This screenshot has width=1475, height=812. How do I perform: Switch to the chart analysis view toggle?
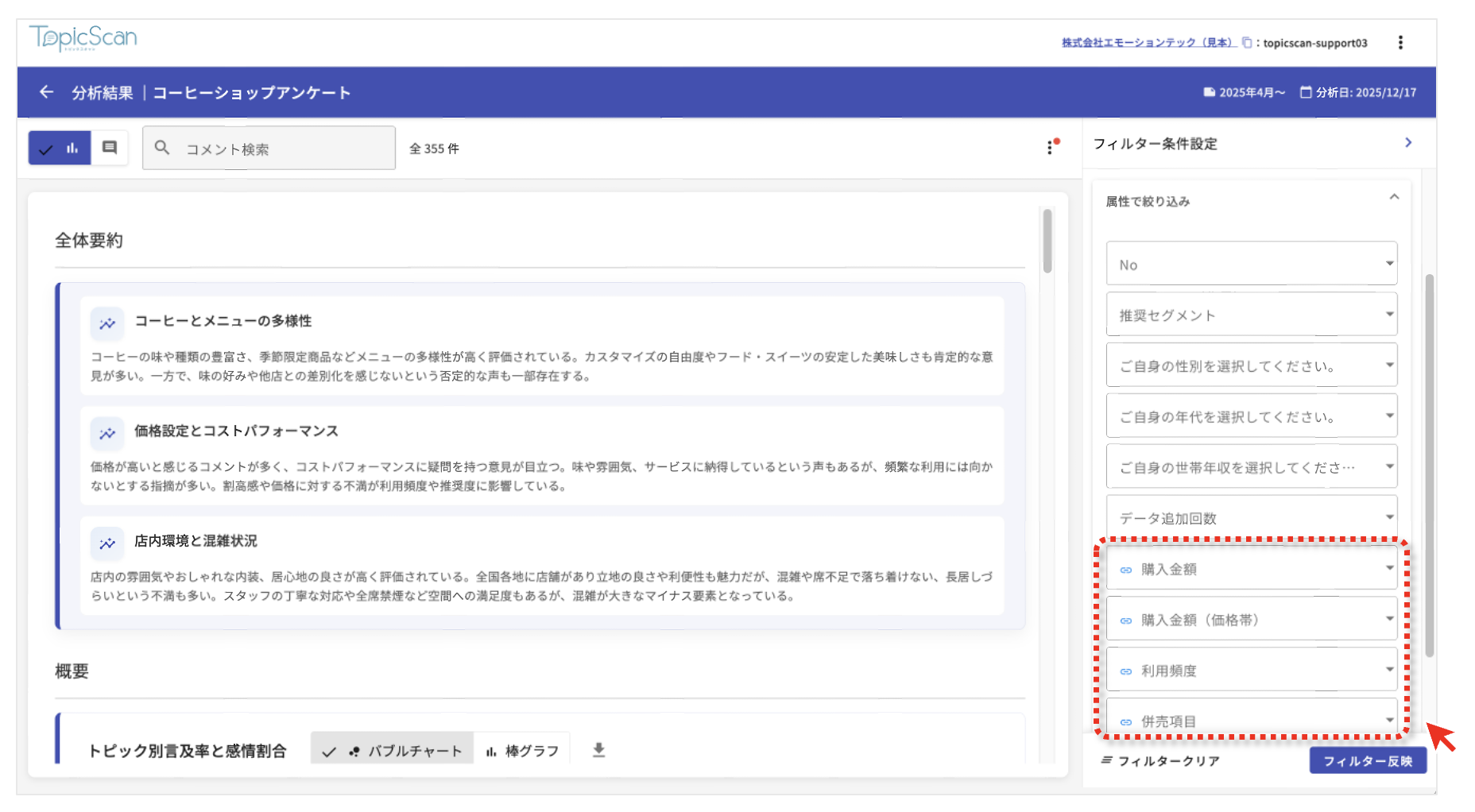[60, 148]
